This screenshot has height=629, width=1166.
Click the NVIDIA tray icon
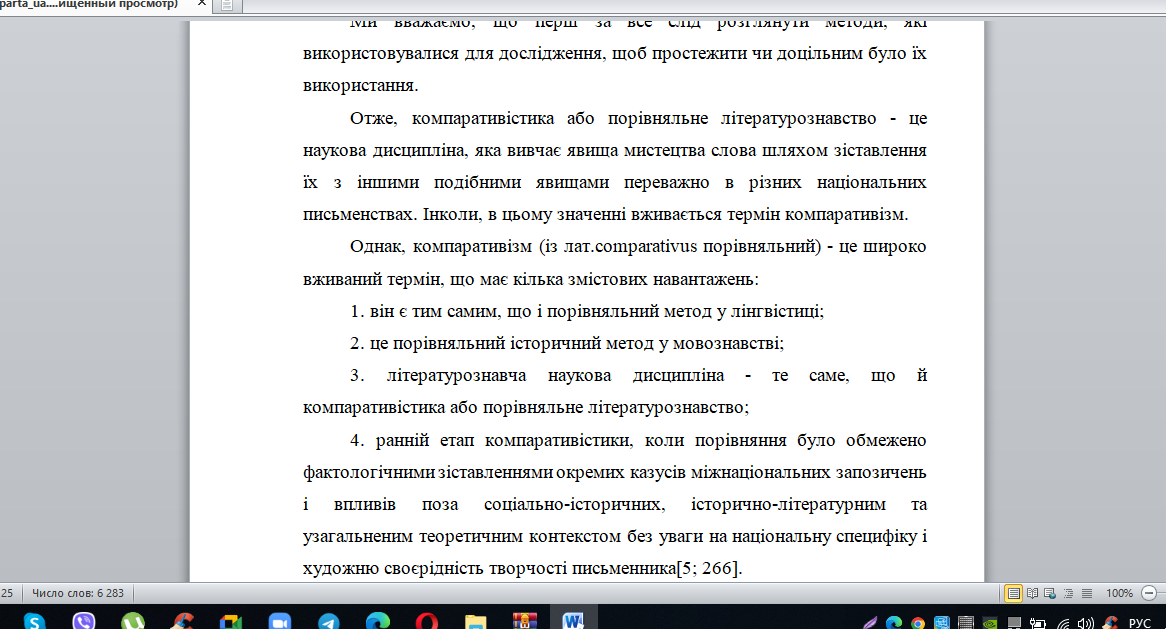tap(990, 623)
